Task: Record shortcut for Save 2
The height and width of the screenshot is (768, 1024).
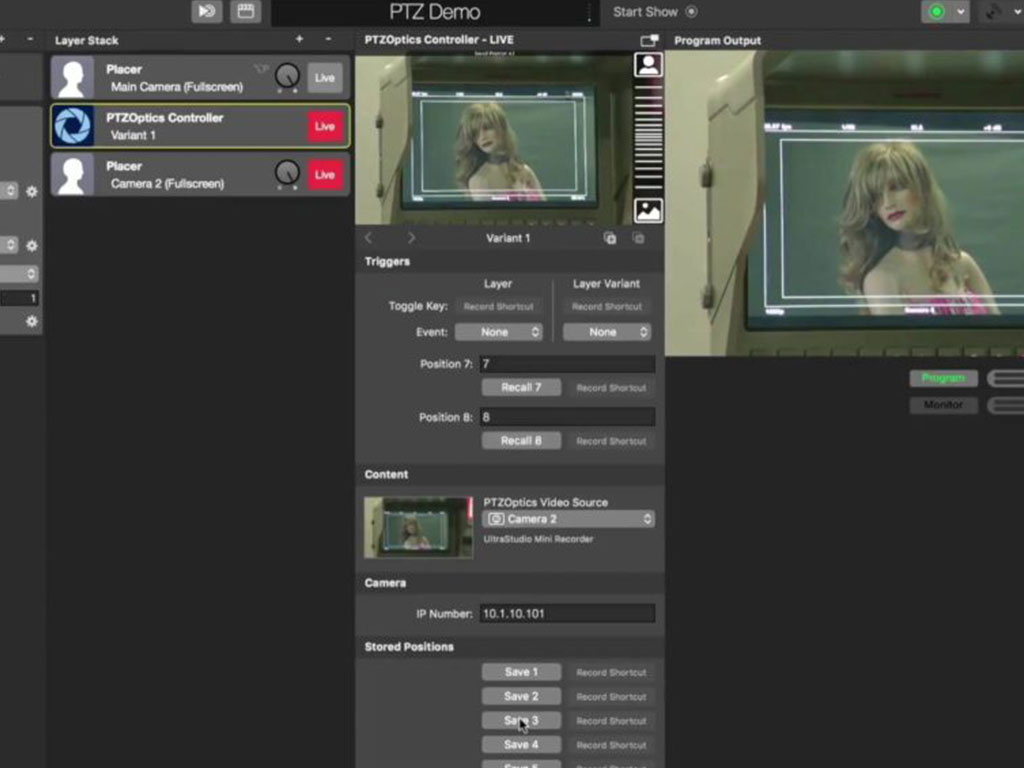Action: coord(611,697)
